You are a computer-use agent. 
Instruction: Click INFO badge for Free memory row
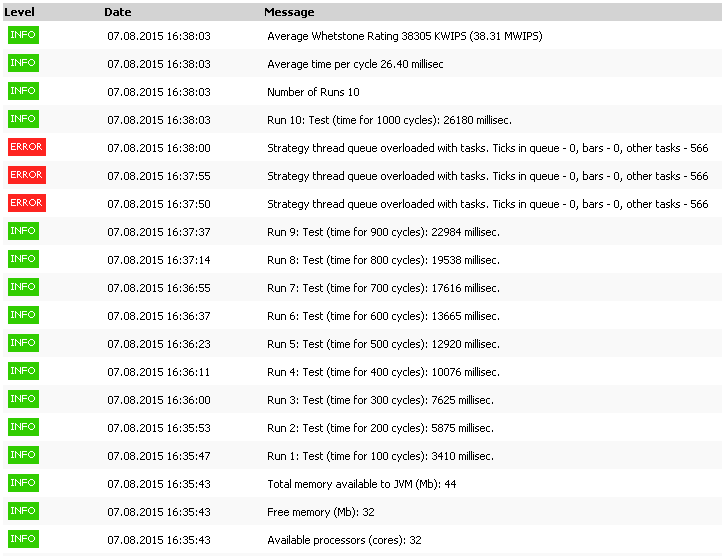point(23,511)
